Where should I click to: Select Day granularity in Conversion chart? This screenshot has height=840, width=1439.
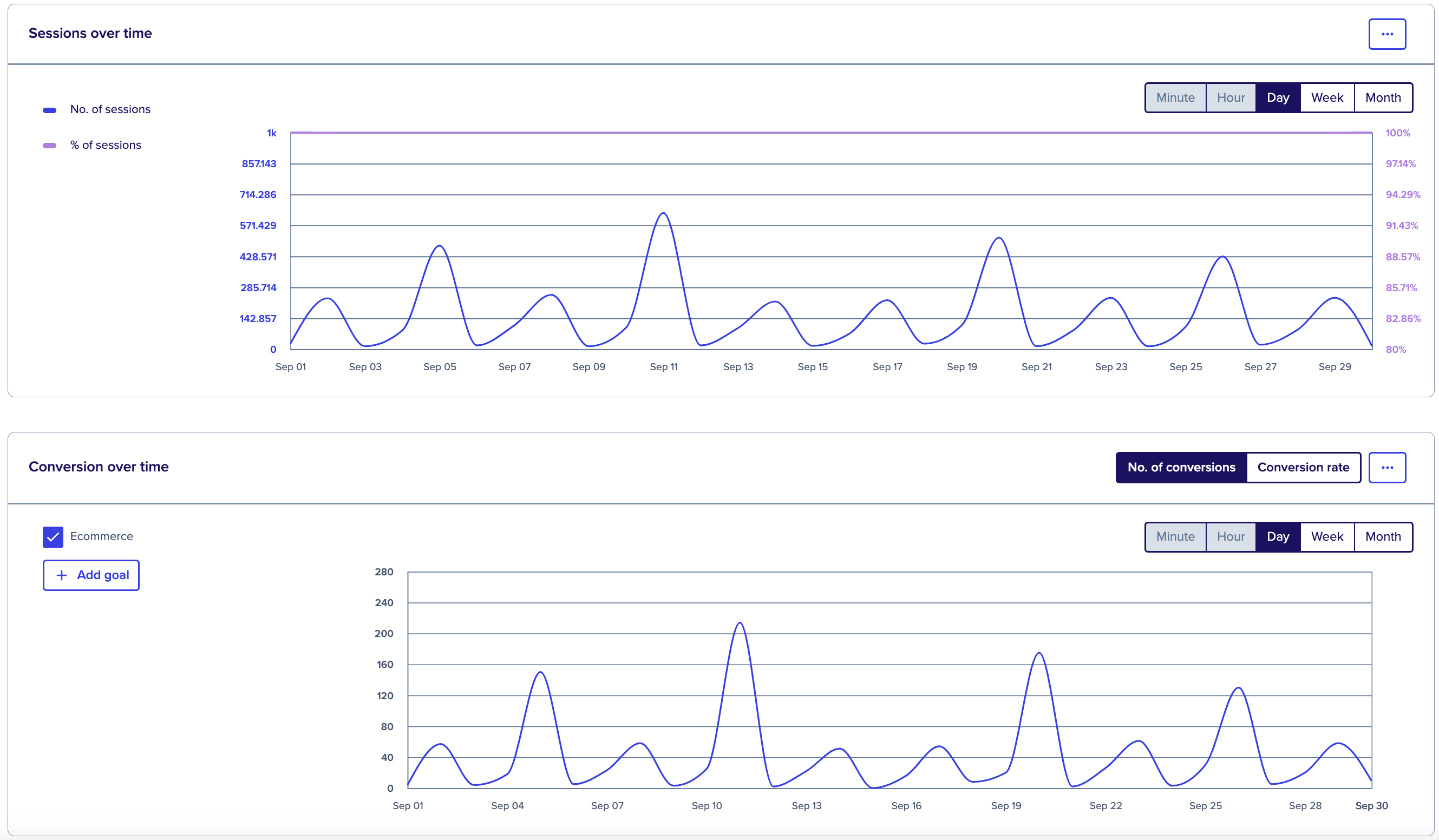[1278, 537]
